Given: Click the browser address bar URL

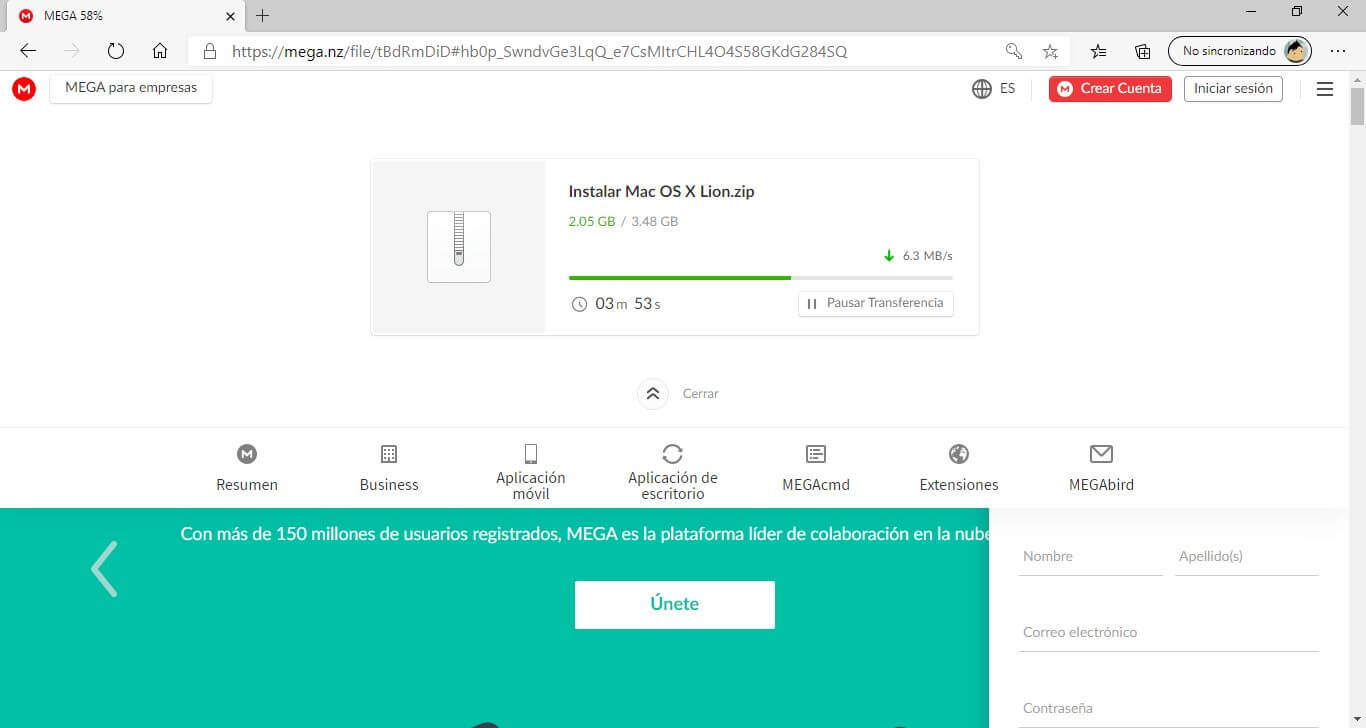Looking at the screenshot, I should pos(540,51).
